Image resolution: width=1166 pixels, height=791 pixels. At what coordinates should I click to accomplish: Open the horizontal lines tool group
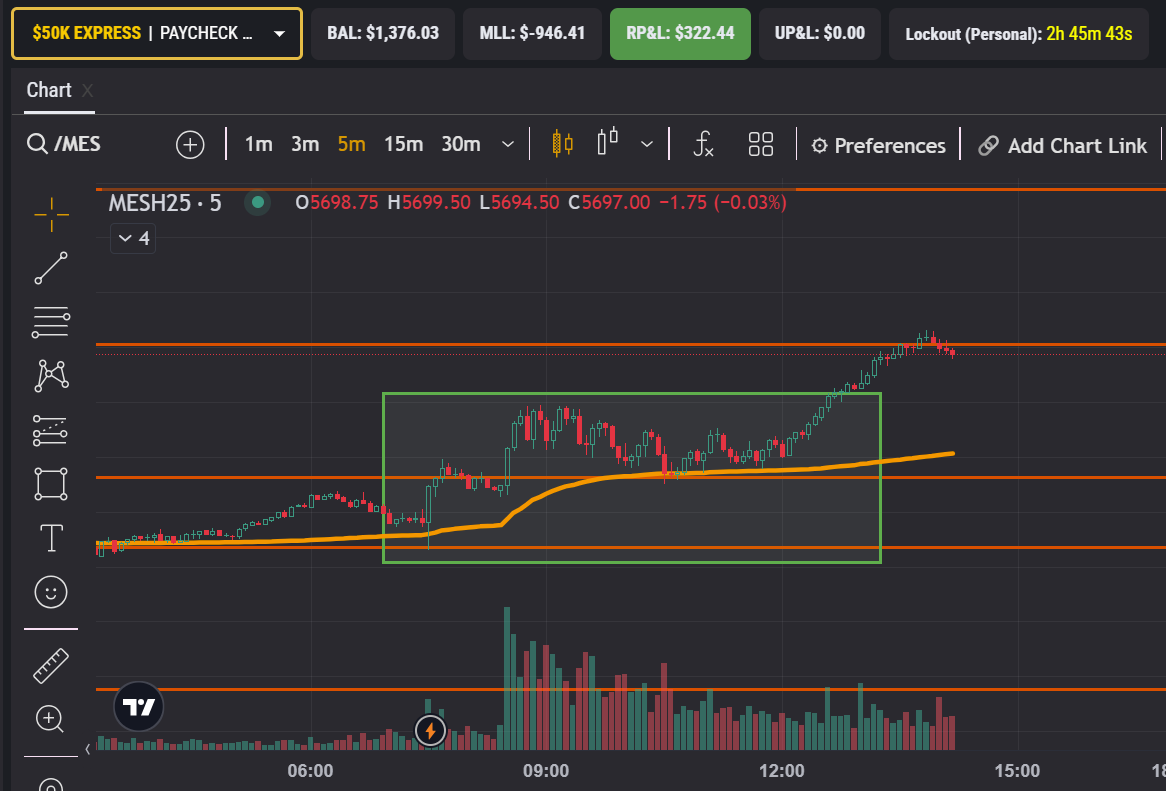51,322
